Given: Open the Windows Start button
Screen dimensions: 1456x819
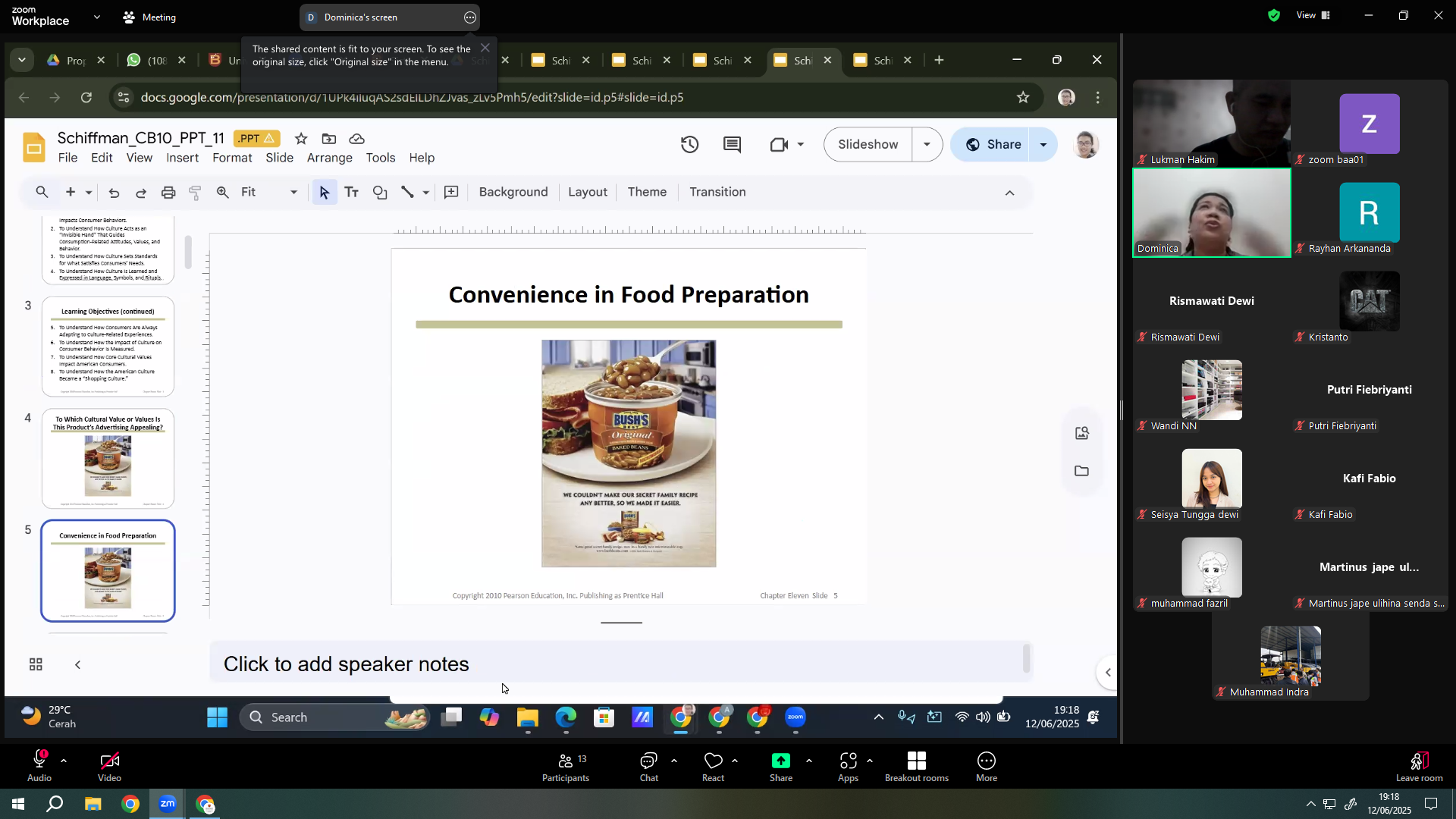Looking at the screenshot, I should (x=18, y=804).
